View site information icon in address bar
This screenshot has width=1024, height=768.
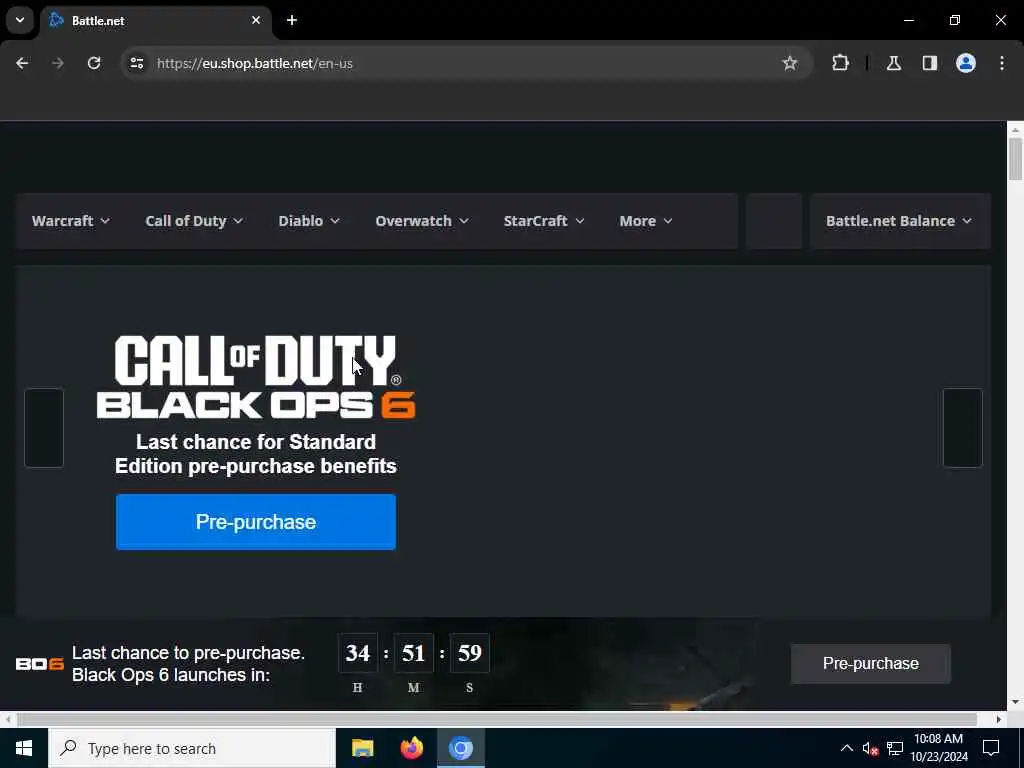tap(136, 63)
